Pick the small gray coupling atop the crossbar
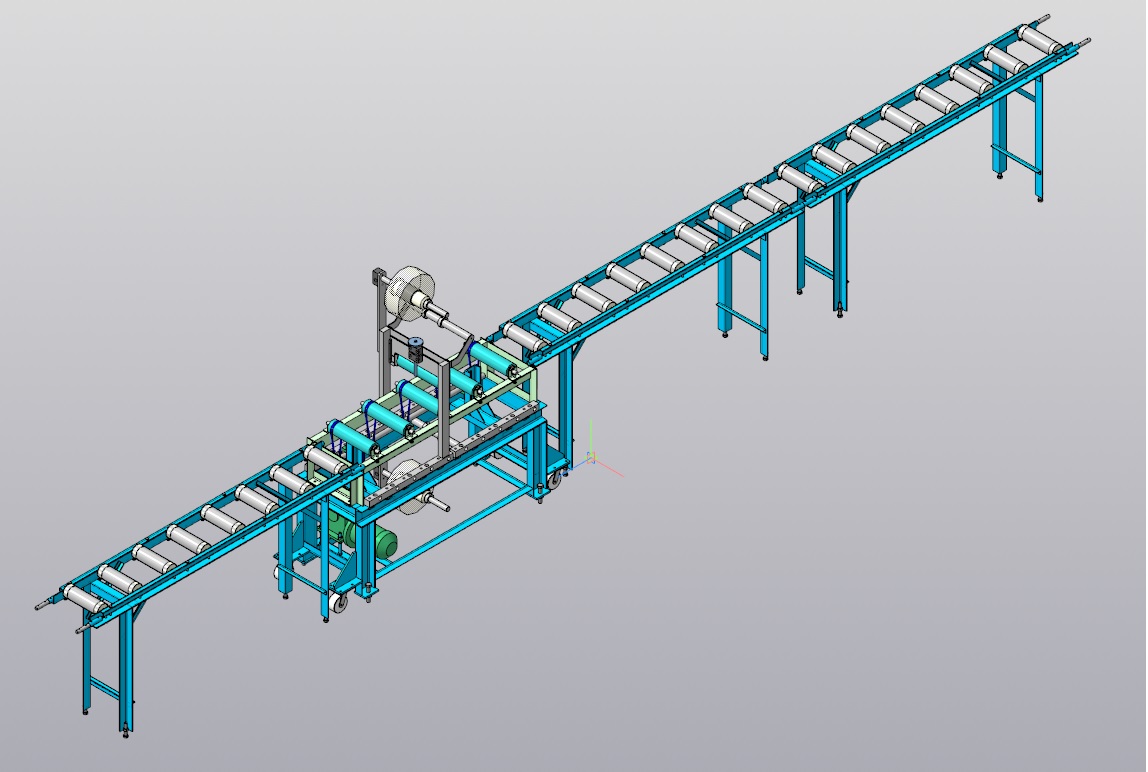 click(415, 350)
